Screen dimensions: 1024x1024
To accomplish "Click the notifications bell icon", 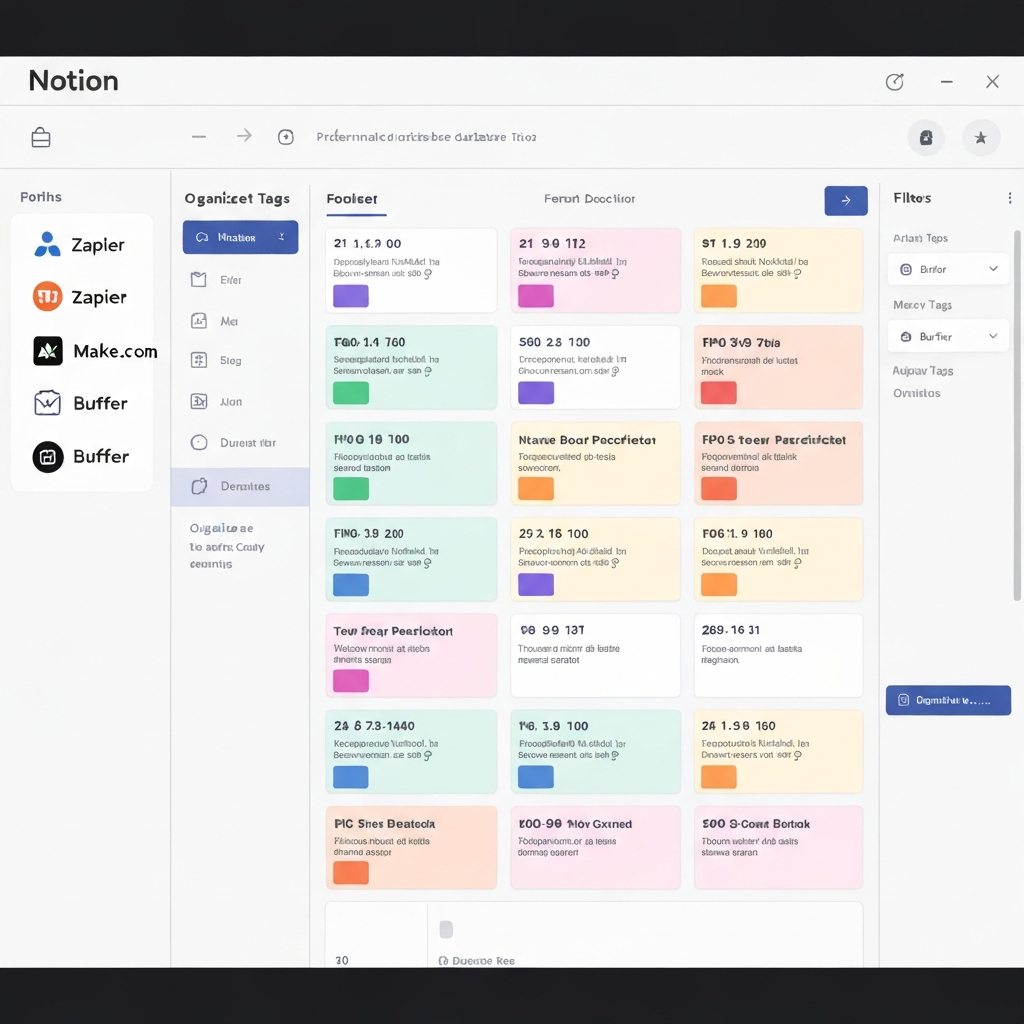I will (925, 137).
